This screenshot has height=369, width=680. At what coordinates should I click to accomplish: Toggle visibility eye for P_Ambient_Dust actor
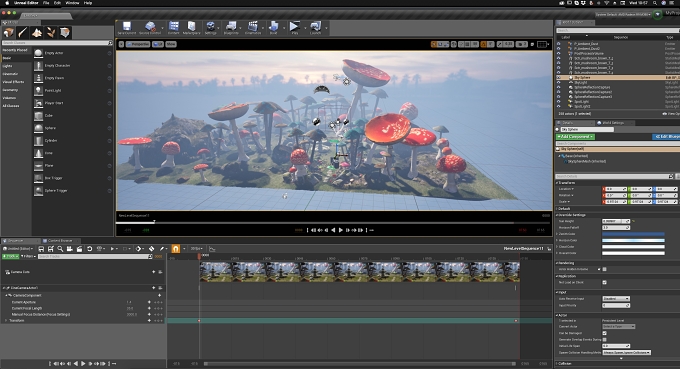[x=559, y=44]
